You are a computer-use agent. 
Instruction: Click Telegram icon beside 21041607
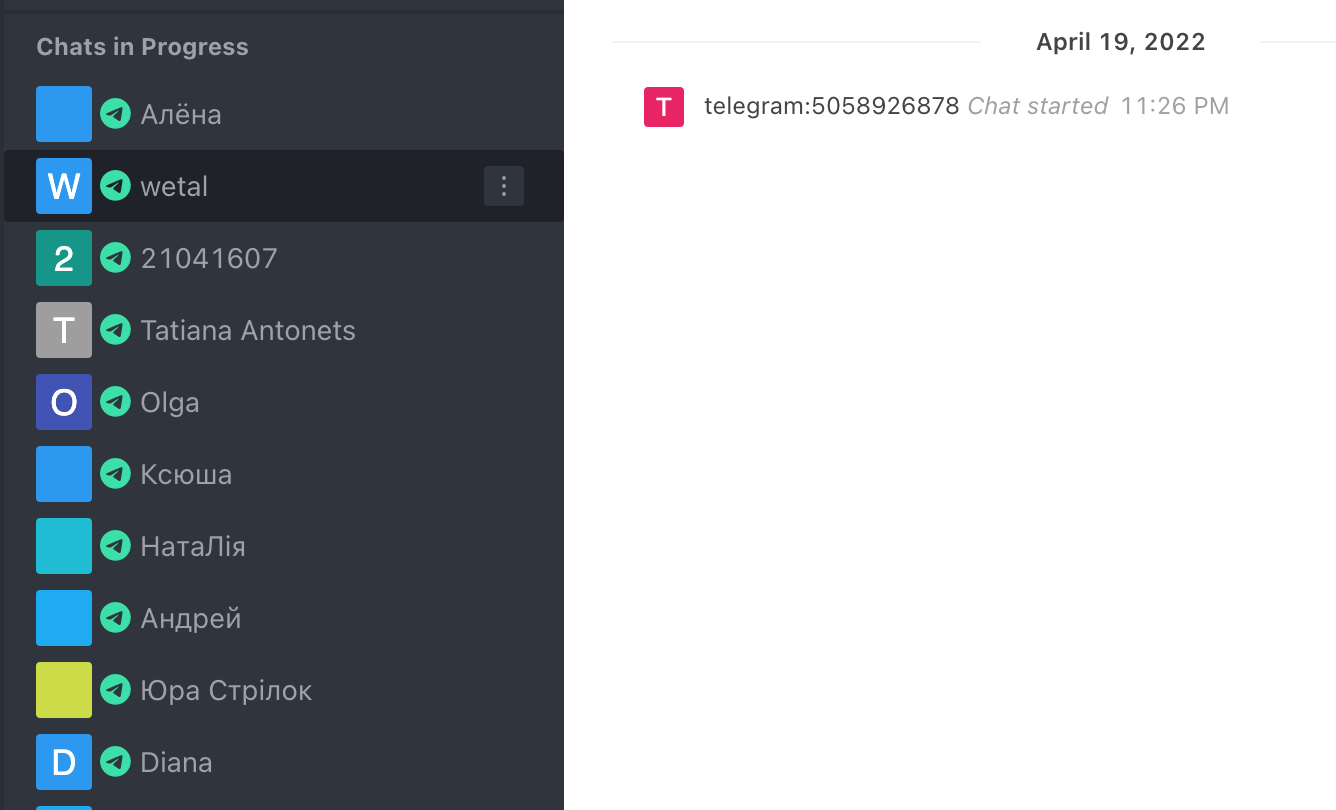[x=116, y=258]
